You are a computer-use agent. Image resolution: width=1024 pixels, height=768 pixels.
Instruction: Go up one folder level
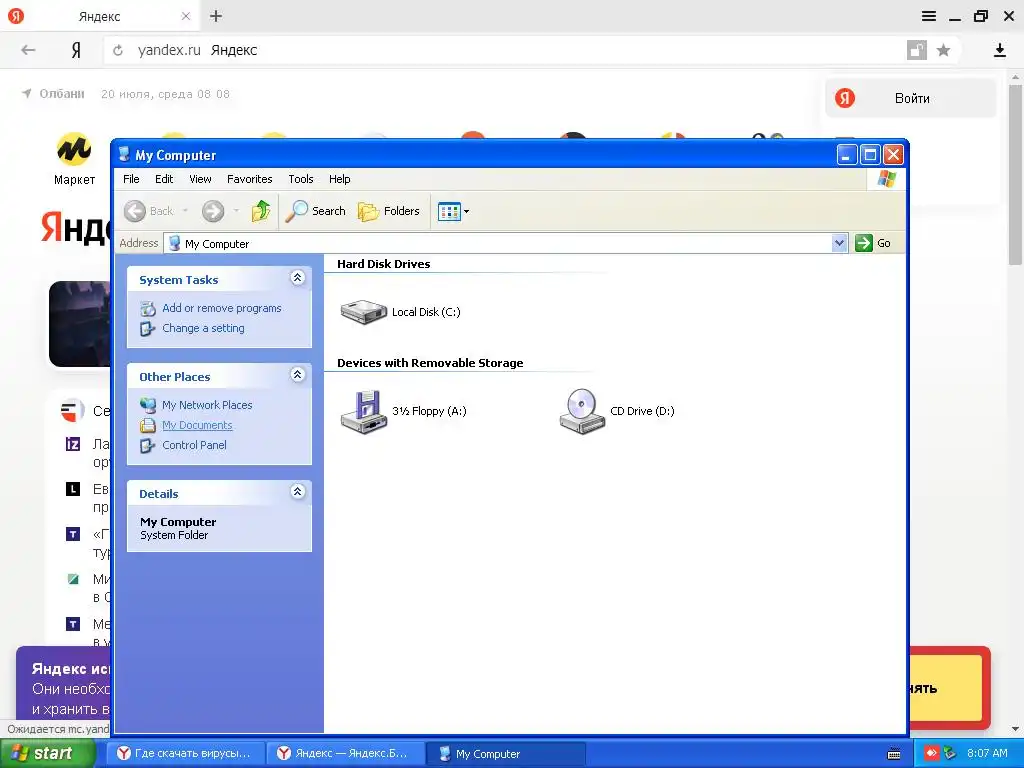point(261,211)
